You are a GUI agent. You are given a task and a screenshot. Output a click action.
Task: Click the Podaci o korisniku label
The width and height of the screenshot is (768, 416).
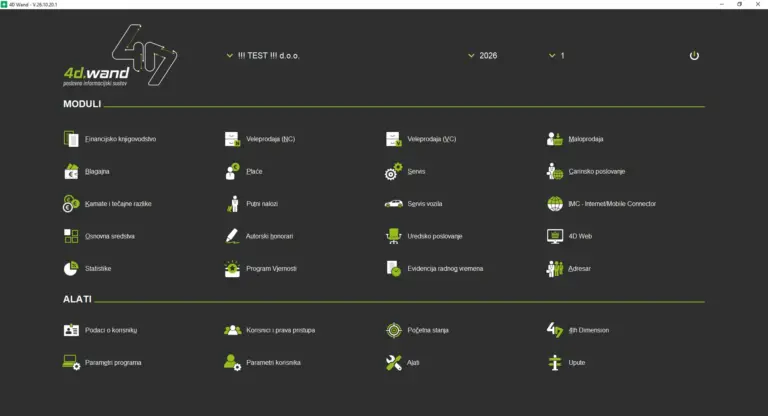[111, 330]
